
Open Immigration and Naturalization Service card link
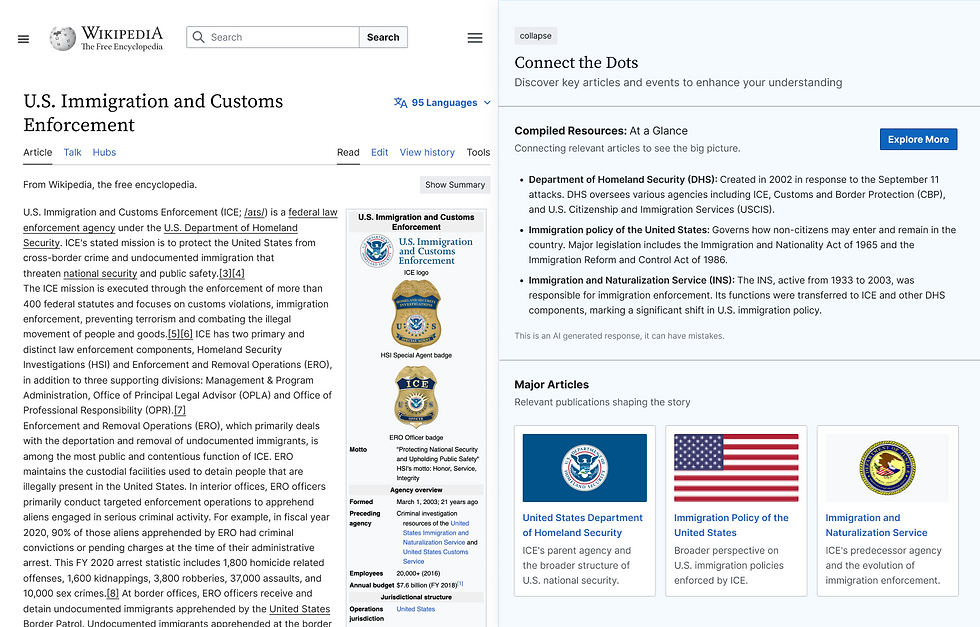(x=876, y=525)
